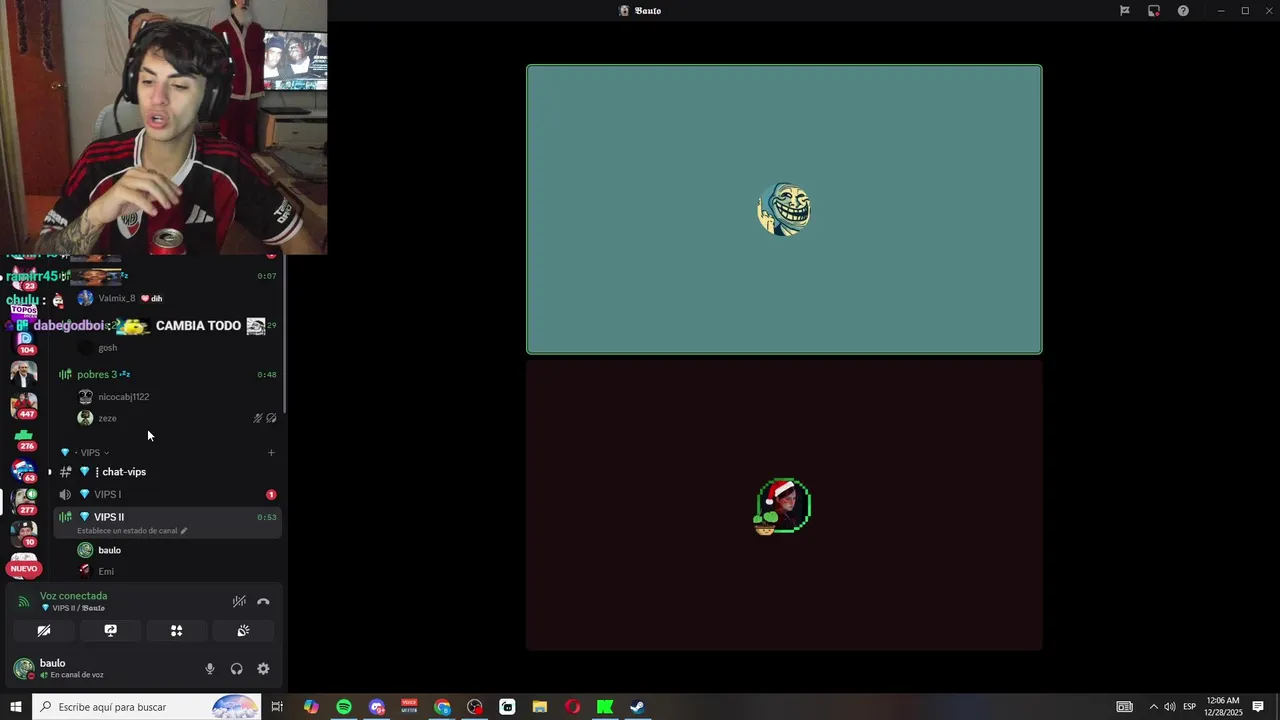Screen dimensions: 1280x720
Task: Open the soundboard button
Action: 243,631
